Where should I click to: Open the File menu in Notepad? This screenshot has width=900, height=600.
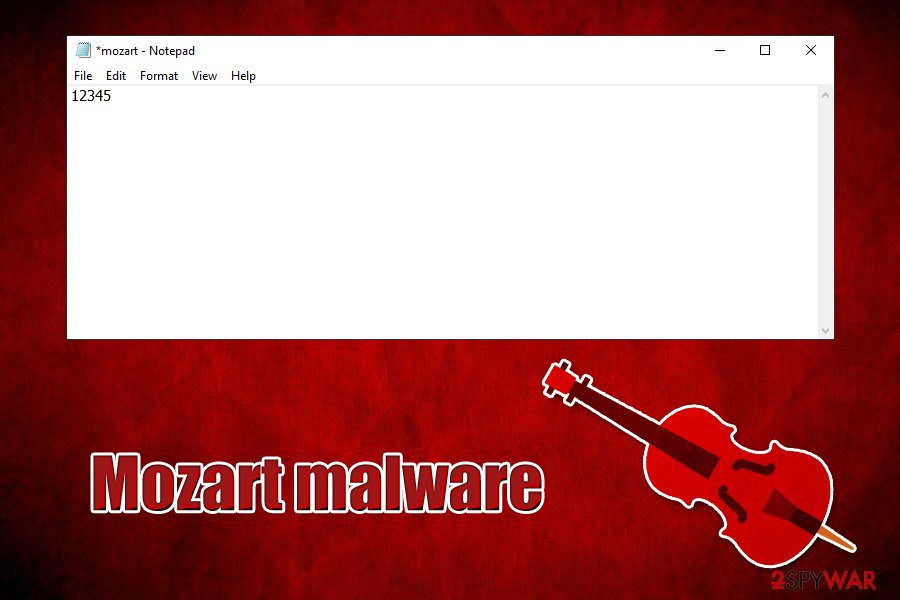click(x=83, y=76)
